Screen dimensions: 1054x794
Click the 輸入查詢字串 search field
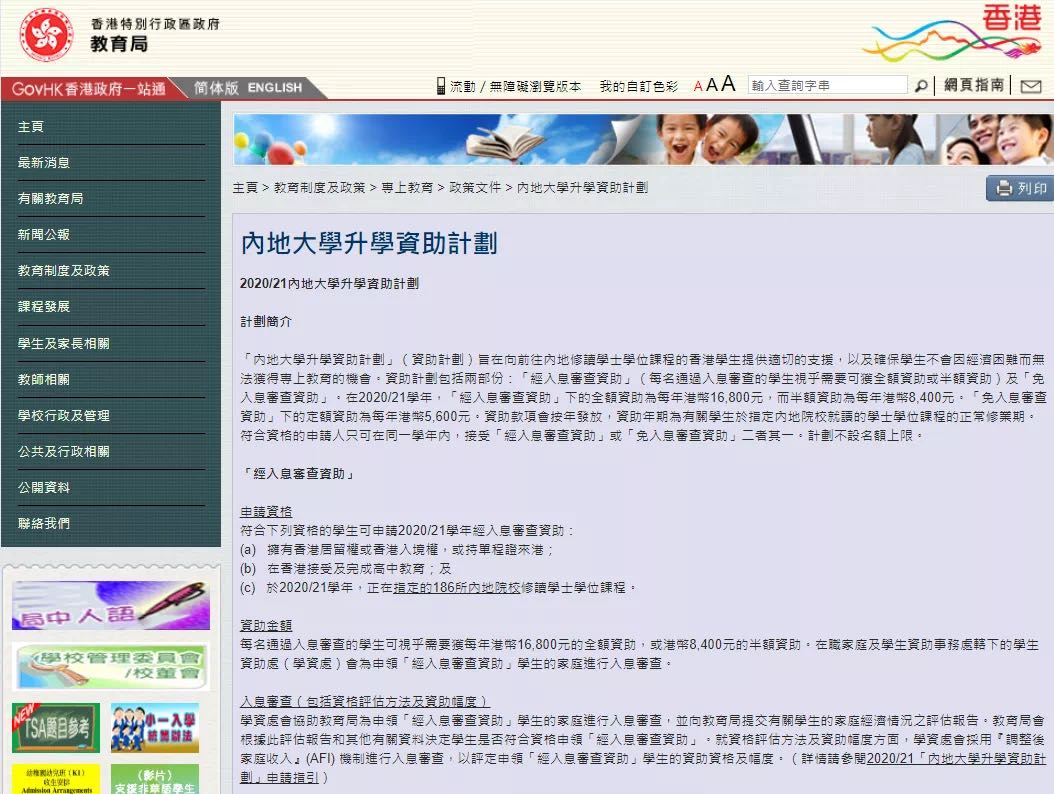[827, 86]
